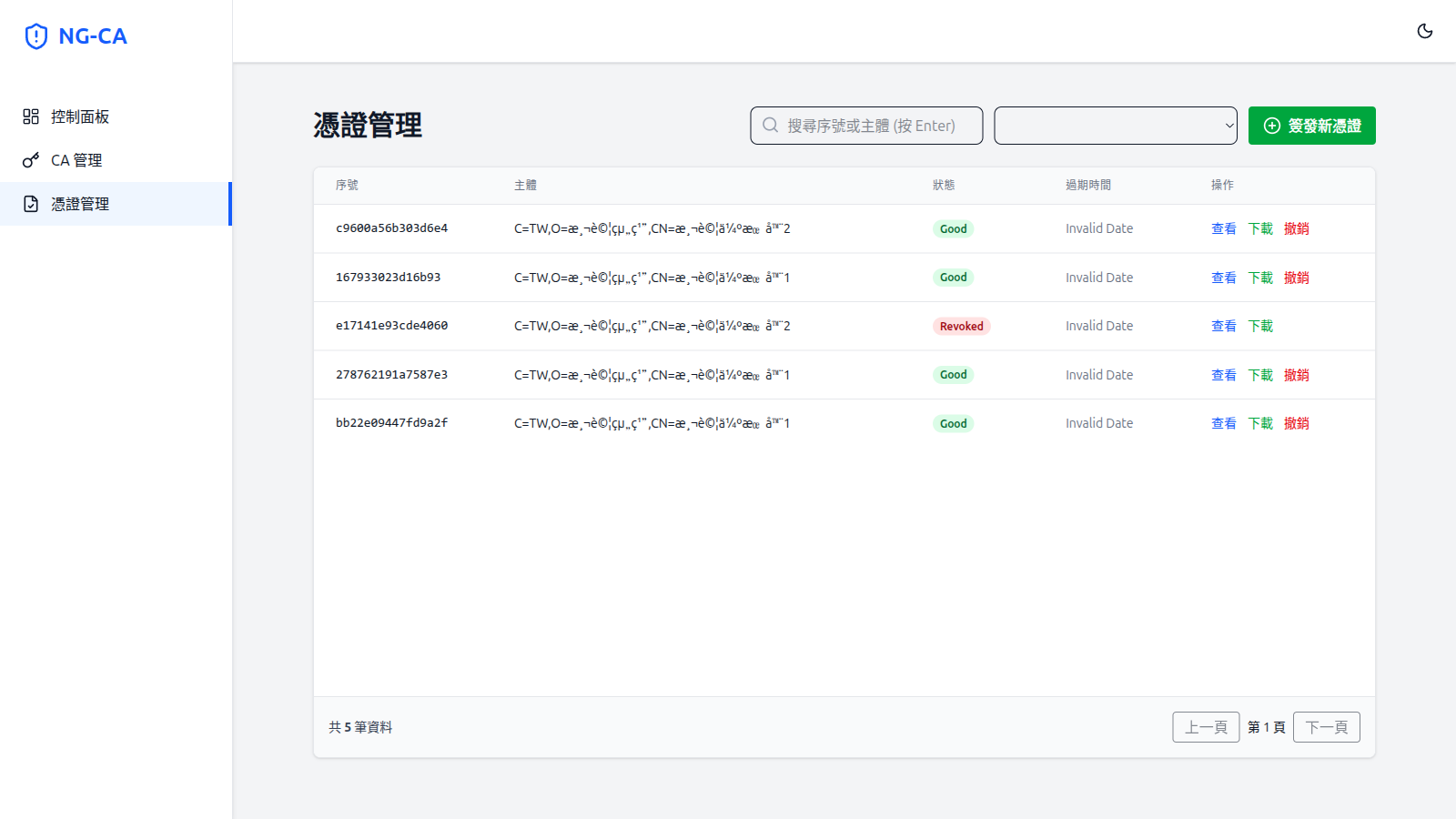
Task: Click the plus circle icon on 簽發新憑證
Action: click(1272, 126)
